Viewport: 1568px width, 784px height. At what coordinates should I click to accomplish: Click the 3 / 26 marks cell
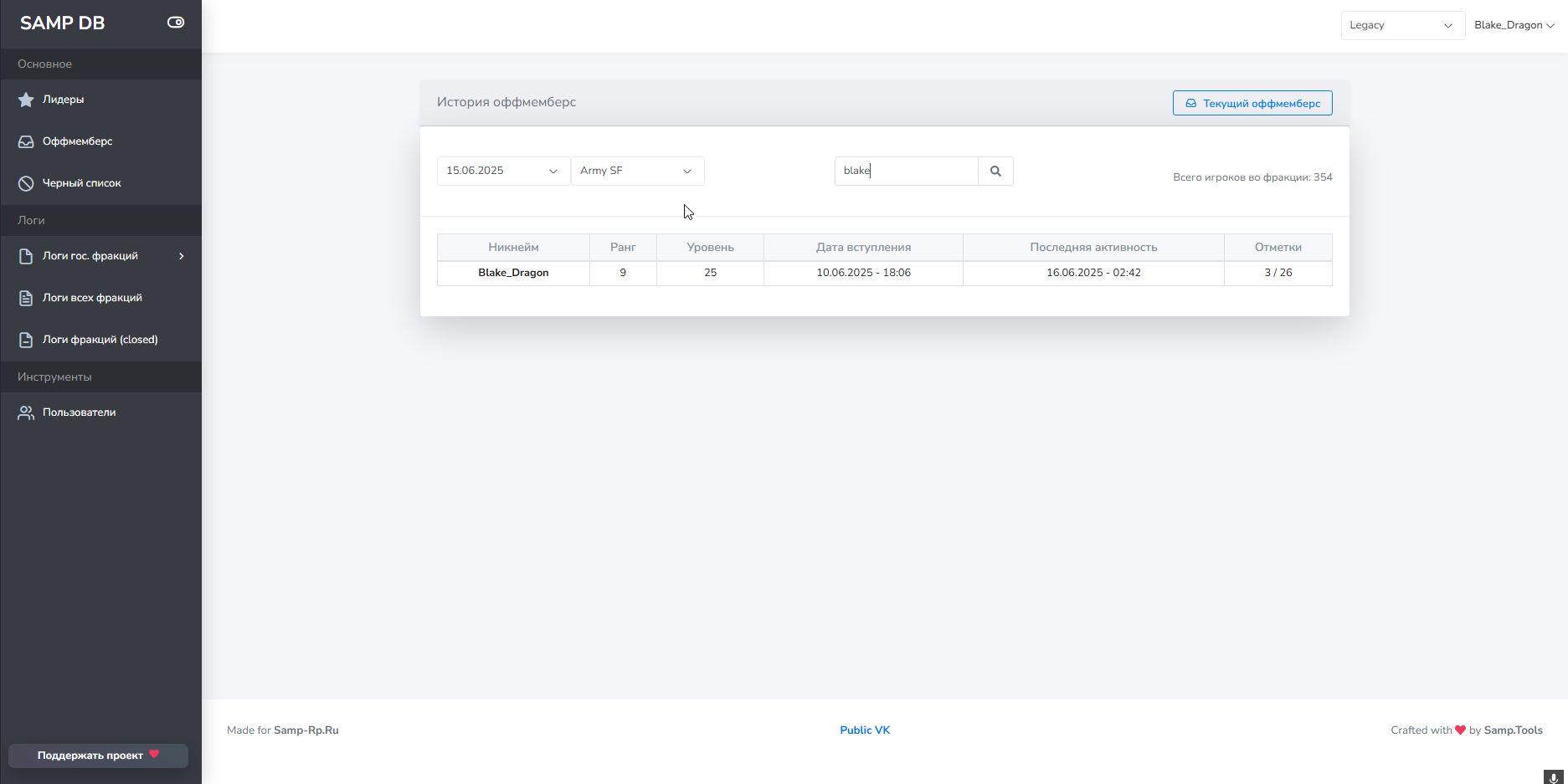(x=1278, y=273)
